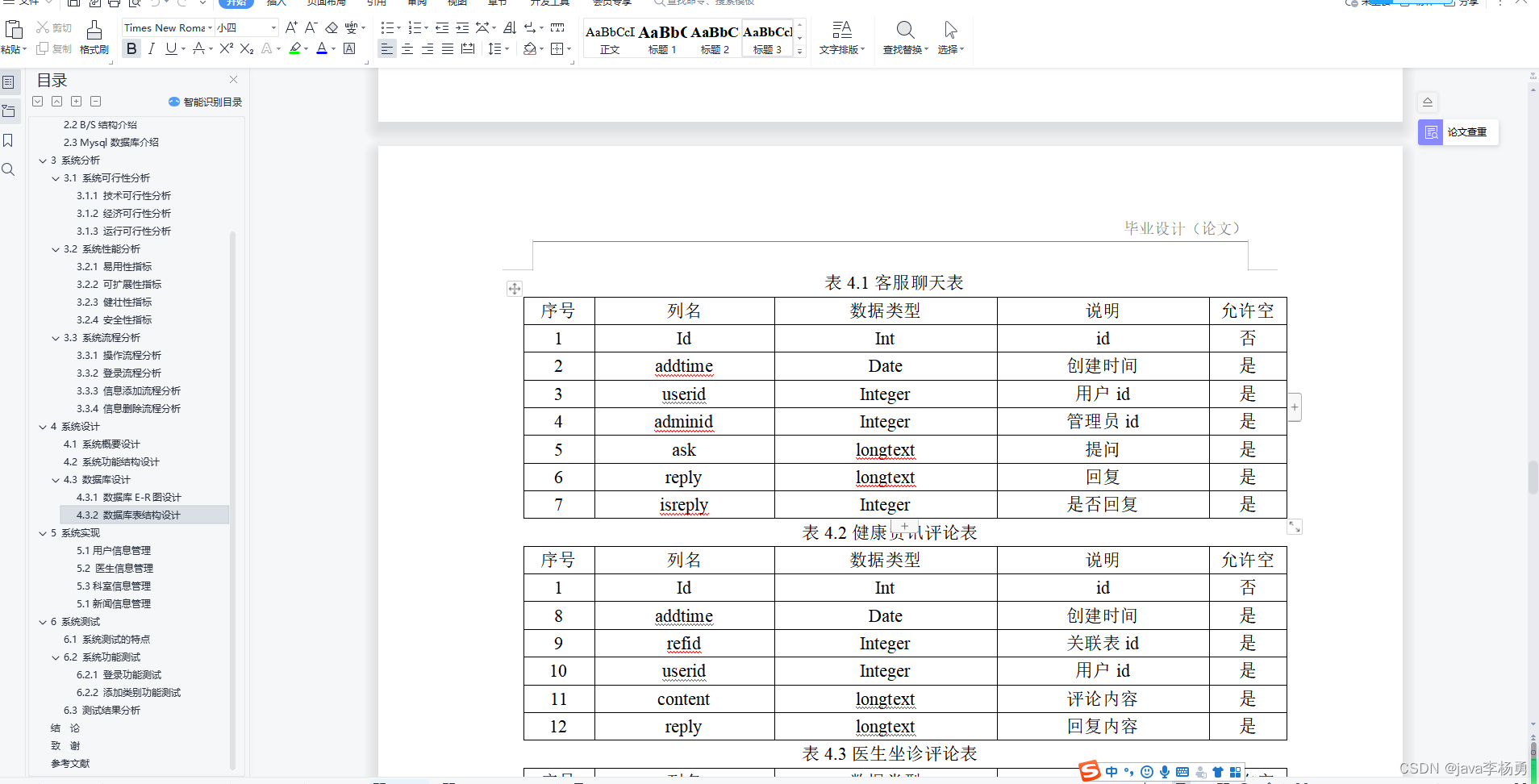Image resolution: width=1539 pixels, height=784 pixels.
Task: Click the Cut (剪切) scissors button
Action: tap(54, 28)
